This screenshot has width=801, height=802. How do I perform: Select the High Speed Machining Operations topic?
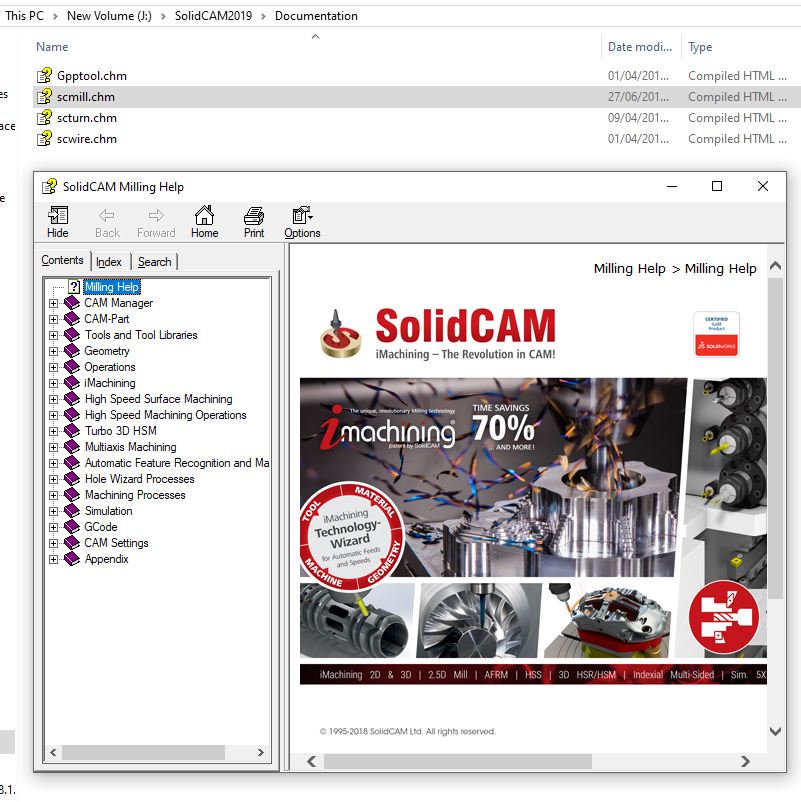166,415
